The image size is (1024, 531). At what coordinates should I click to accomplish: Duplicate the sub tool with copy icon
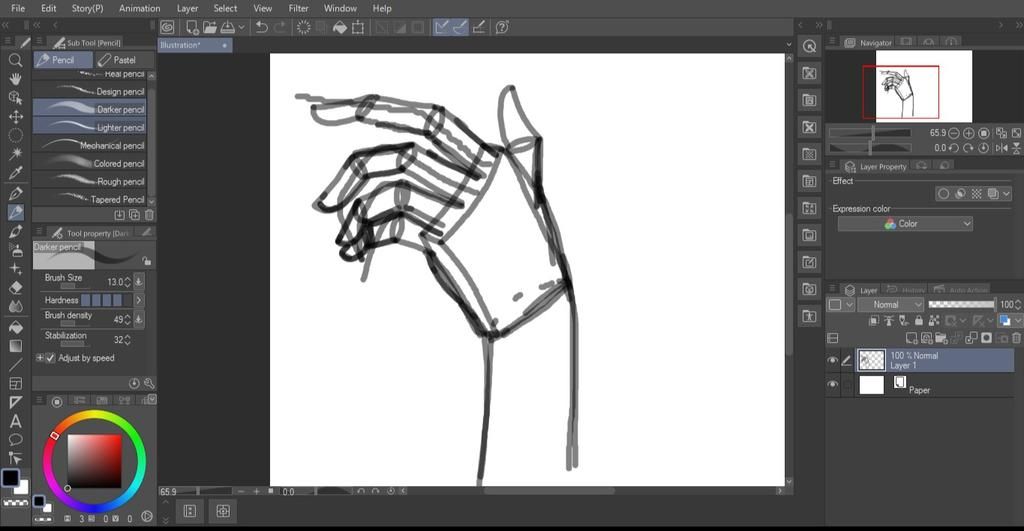coord(135,215)
